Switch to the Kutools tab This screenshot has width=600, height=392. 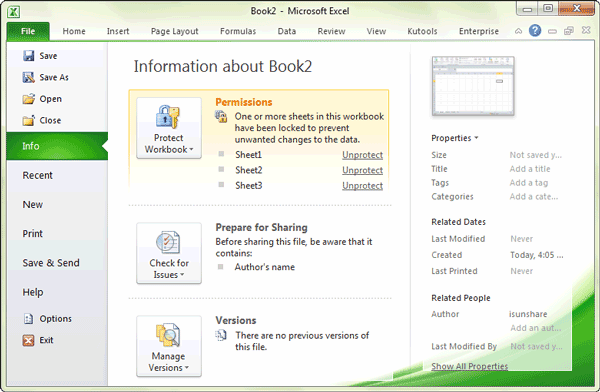coord(422,31)
